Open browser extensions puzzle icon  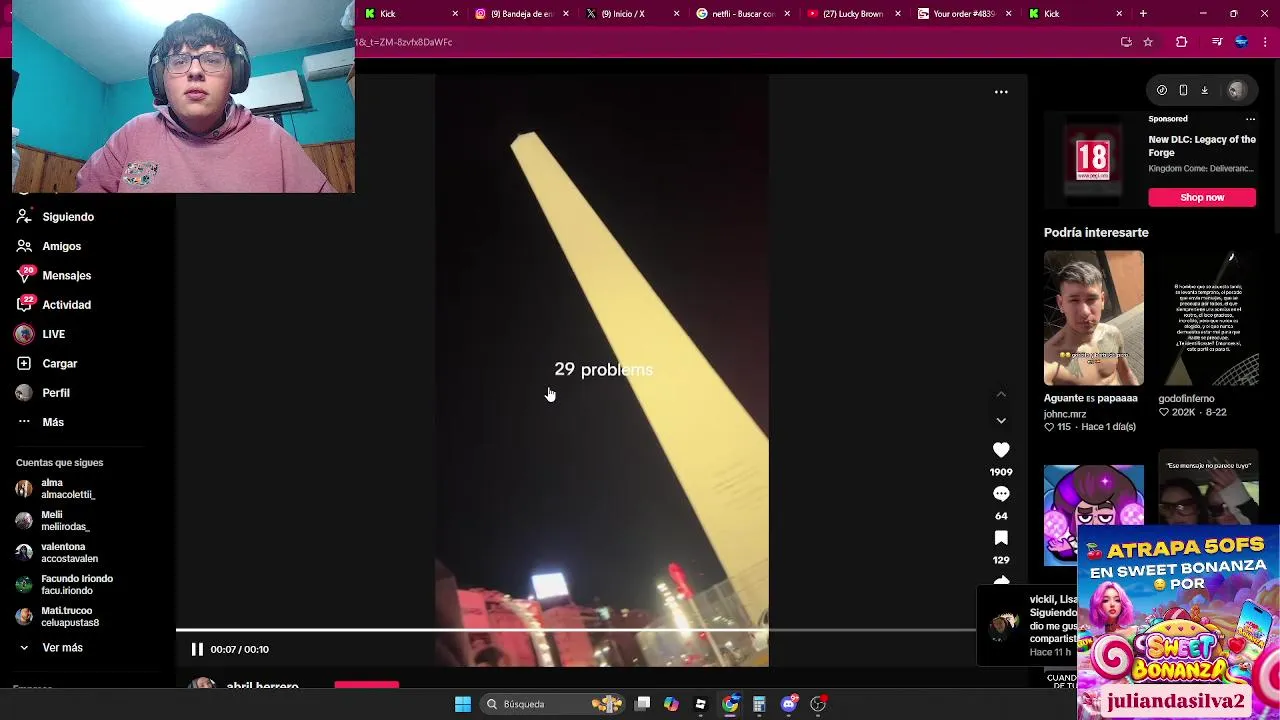[1181, 42]
